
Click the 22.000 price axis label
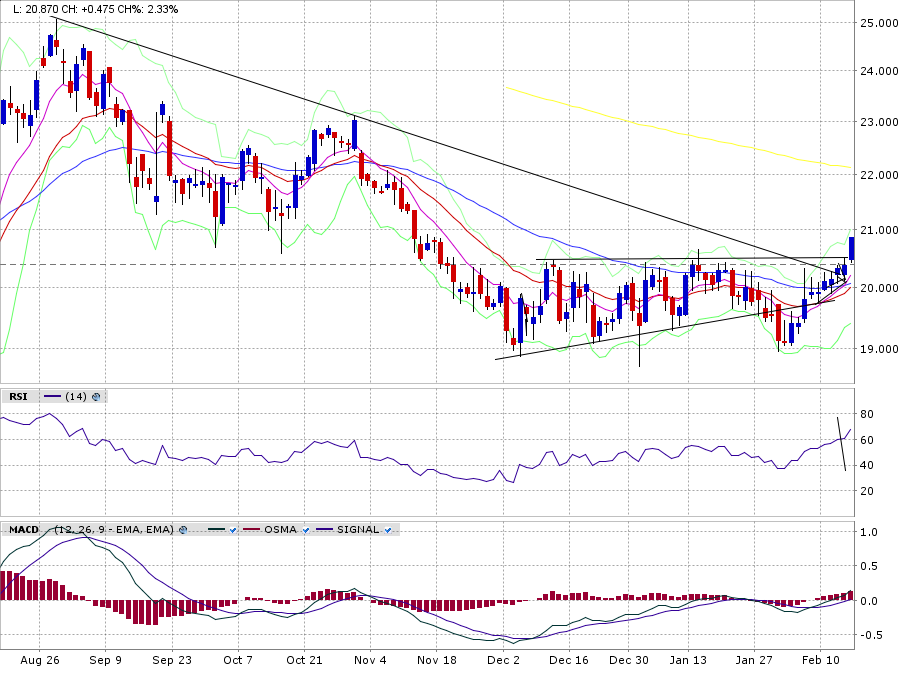coord(879,175)
